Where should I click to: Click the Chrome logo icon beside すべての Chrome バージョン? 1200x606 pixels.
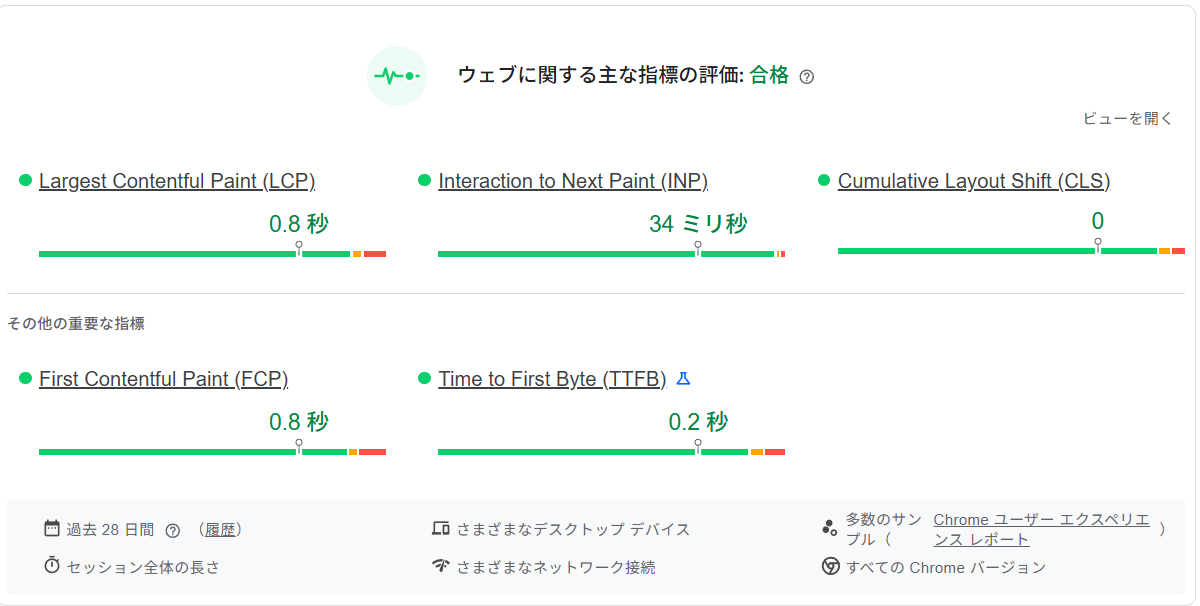(x=830, y=566)
